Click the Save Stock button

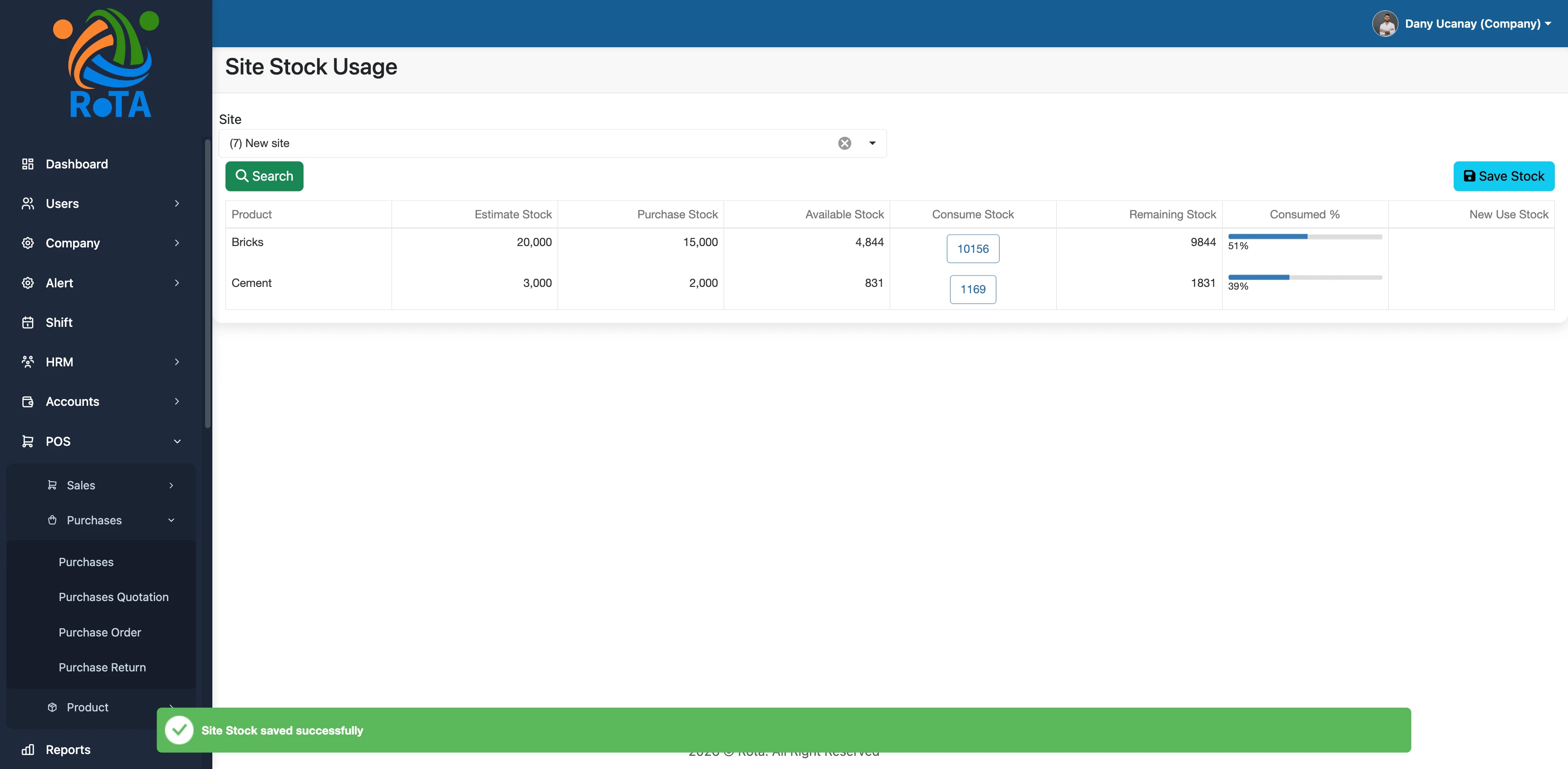click(1504, 176)
